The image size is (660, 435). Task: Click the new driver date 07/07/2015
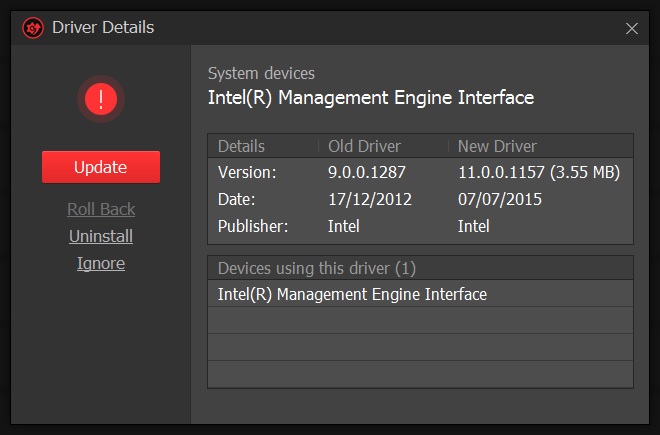pyautogui.click(x=500, y=199)
